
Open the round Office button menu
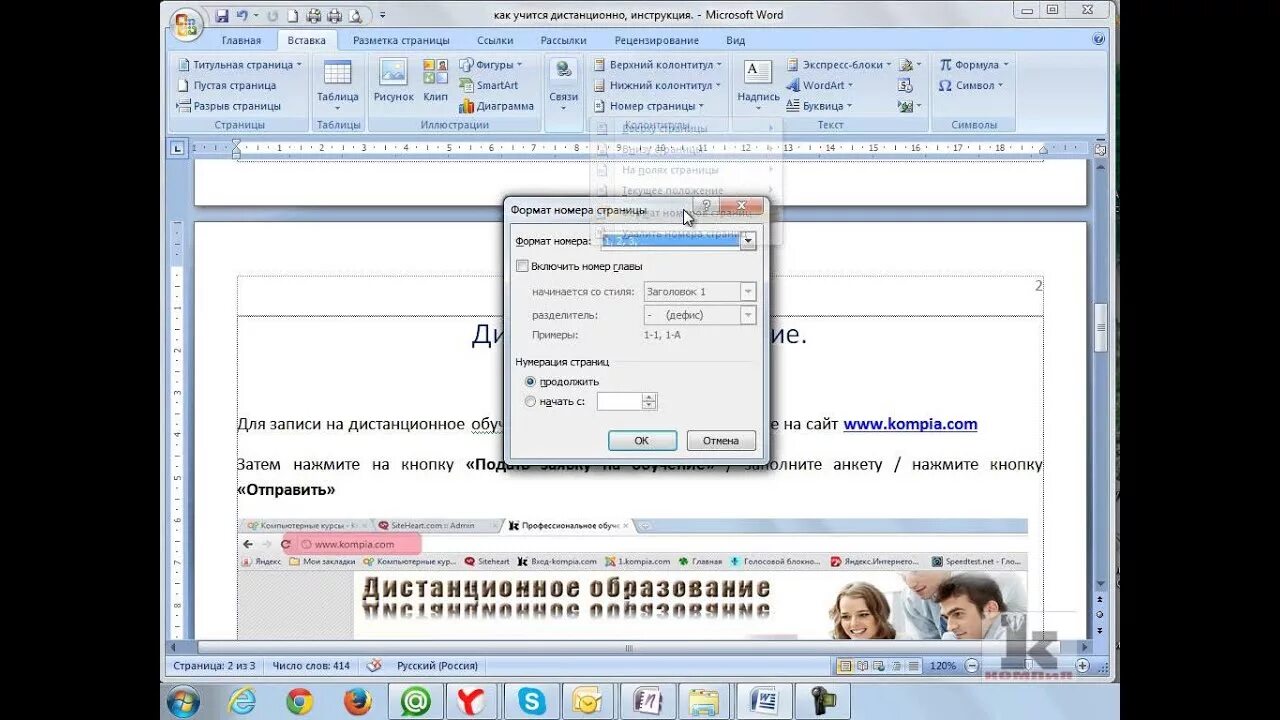coord(186,25)
